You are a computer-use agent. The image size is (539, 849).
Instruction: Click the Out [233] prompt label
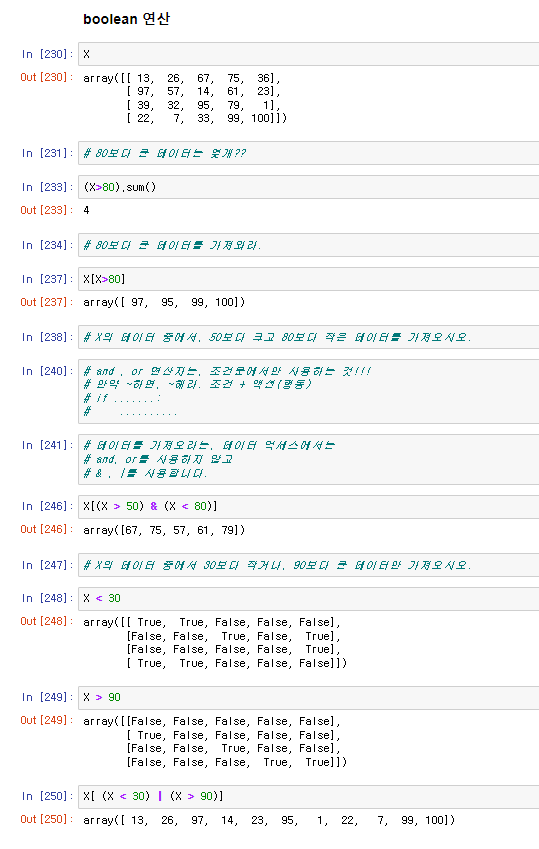[x=47, y=210]
